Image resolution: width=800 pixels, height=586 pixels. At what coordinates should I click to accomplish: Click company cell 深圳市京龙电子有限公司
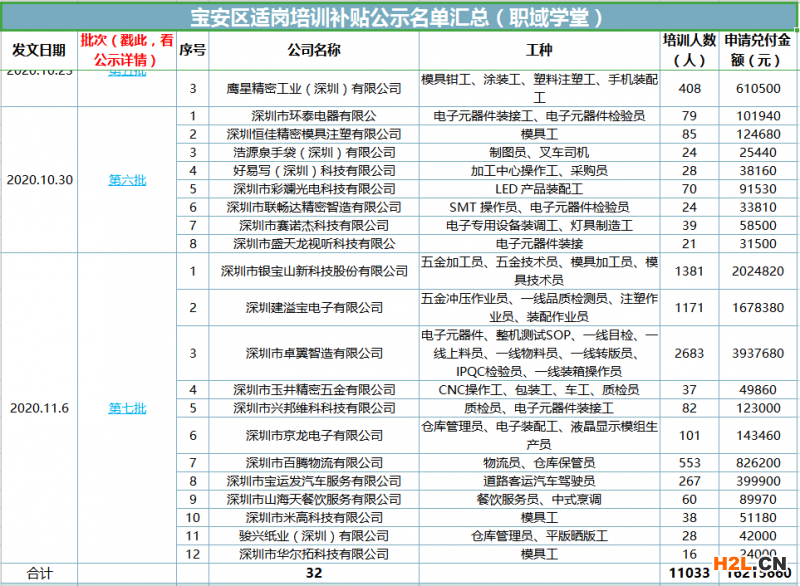314,436
